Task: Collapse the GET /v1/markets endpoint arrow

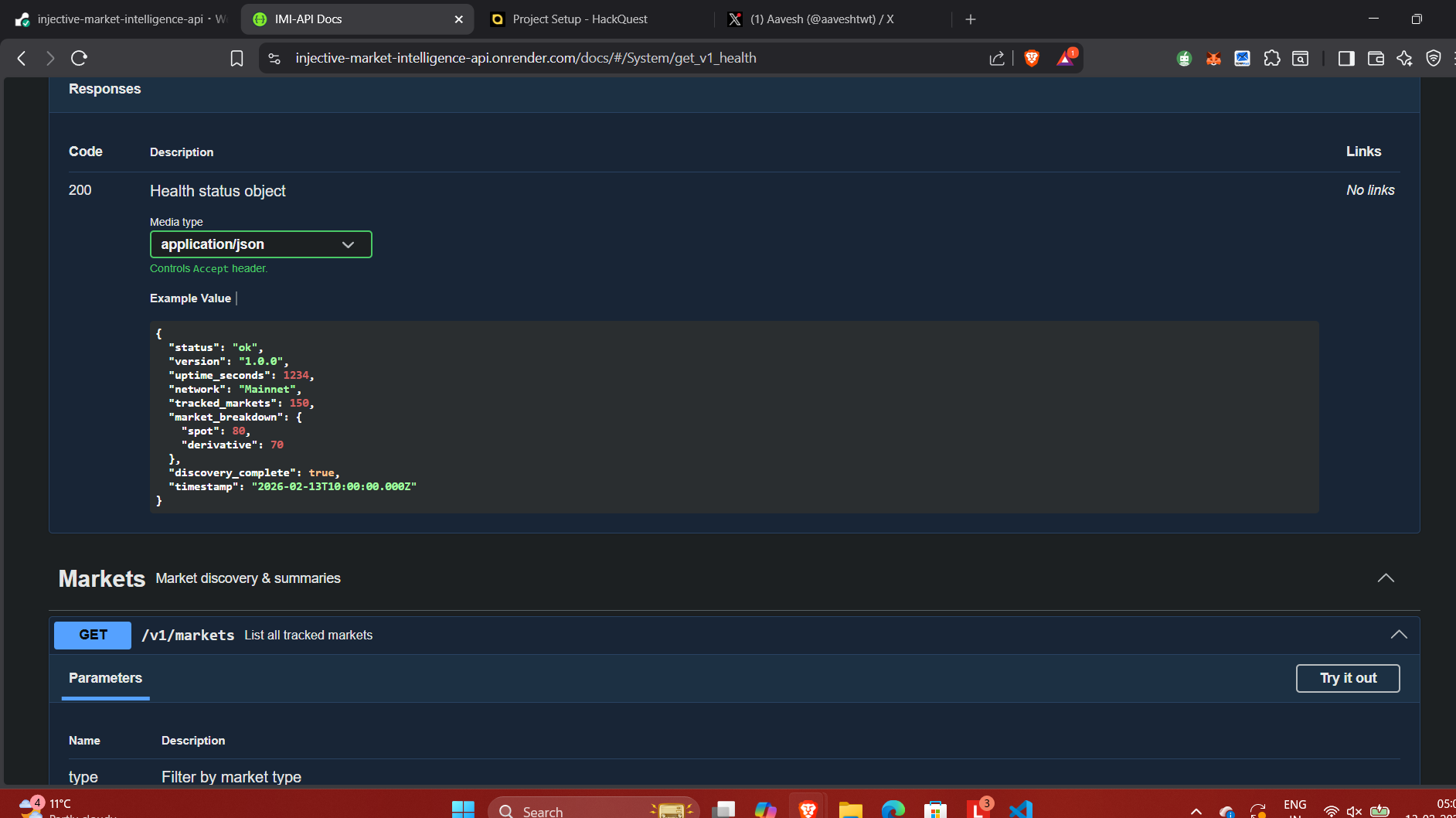Action: (x=1398, y=635)
